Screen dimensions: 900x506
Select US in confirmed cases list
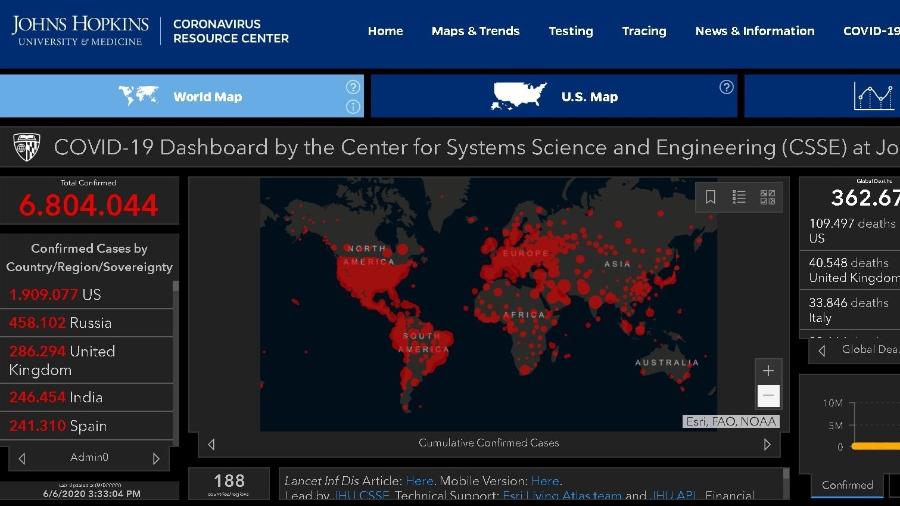coord(88,295)
